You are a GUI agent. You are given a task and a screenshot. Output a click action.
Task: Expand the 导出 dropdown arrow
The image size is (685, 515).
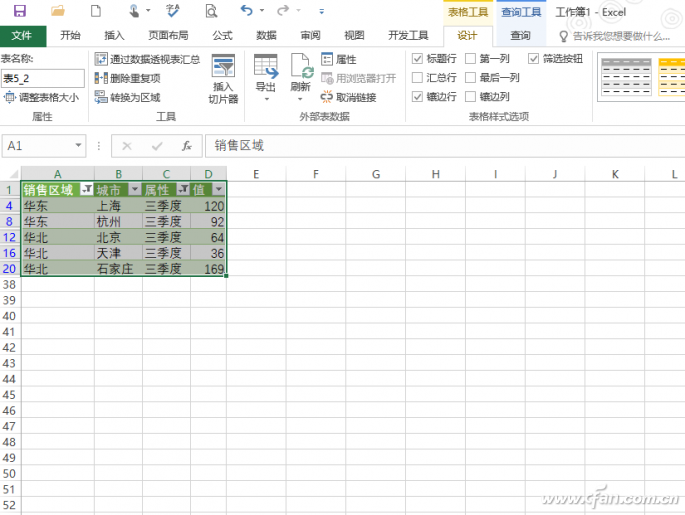[x=266, y=100]
